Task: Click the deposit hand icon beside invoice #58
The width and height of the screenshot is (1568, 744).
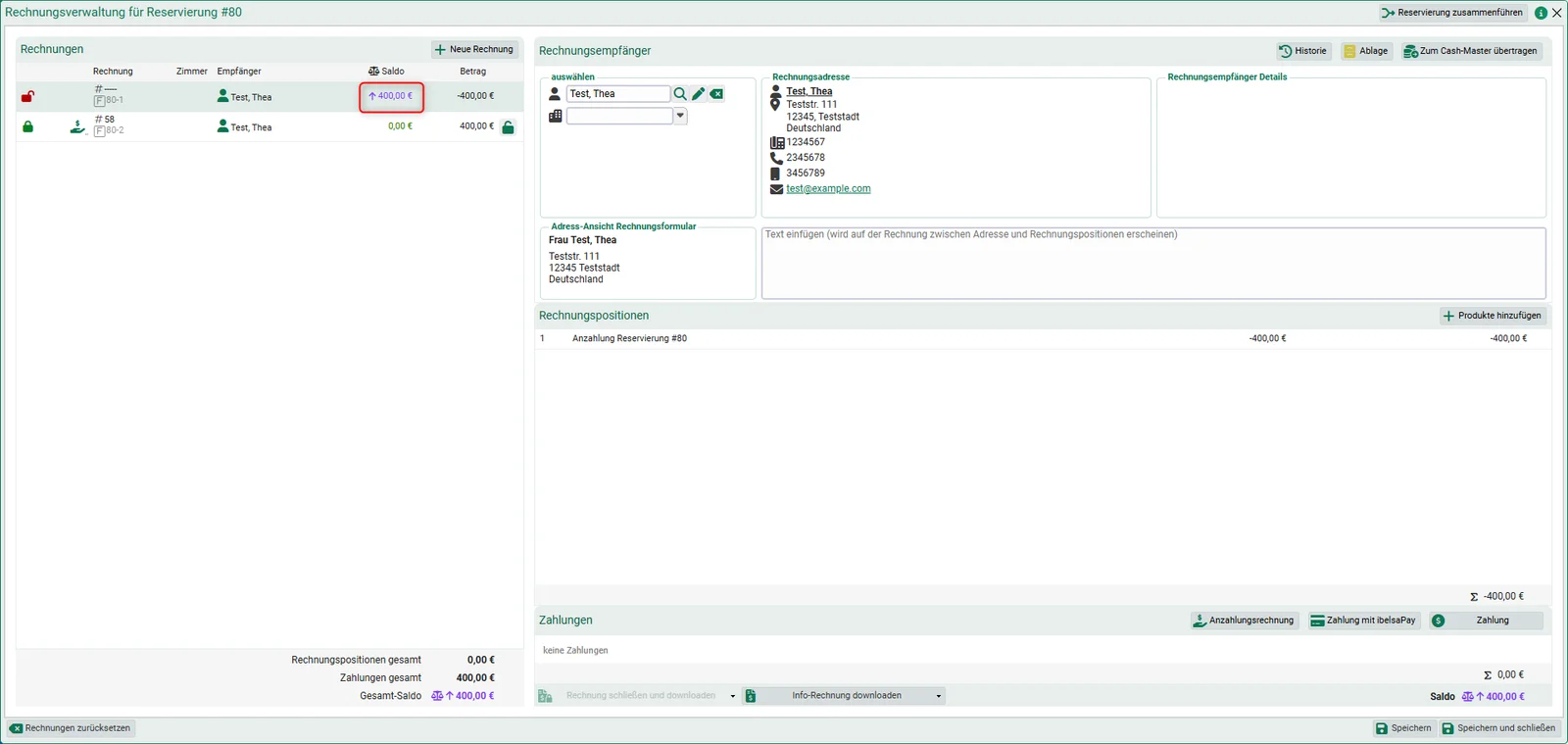Action: [x=77, y=126]
